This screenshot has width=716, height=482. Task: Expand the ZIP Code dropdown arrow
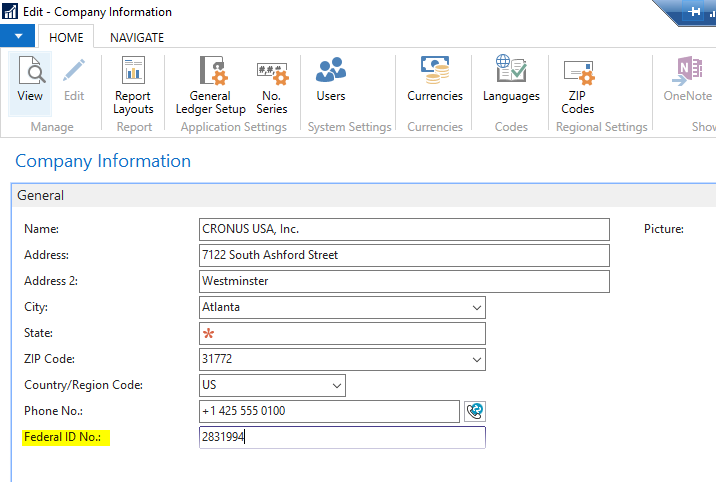[x=477, y=360]
